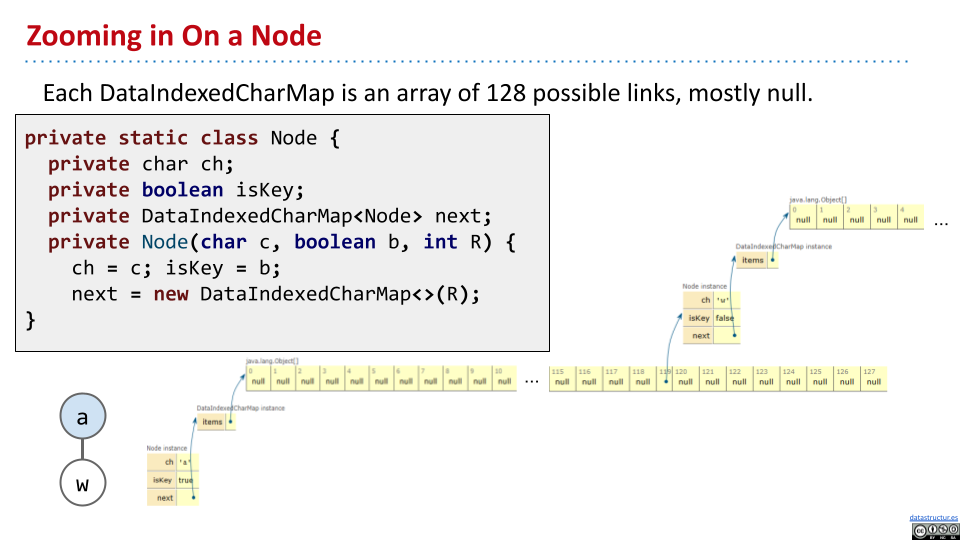This screenshot has width=960, height=540.
Task: Click the ch 'w' value cell
Action: pos(725,300)
